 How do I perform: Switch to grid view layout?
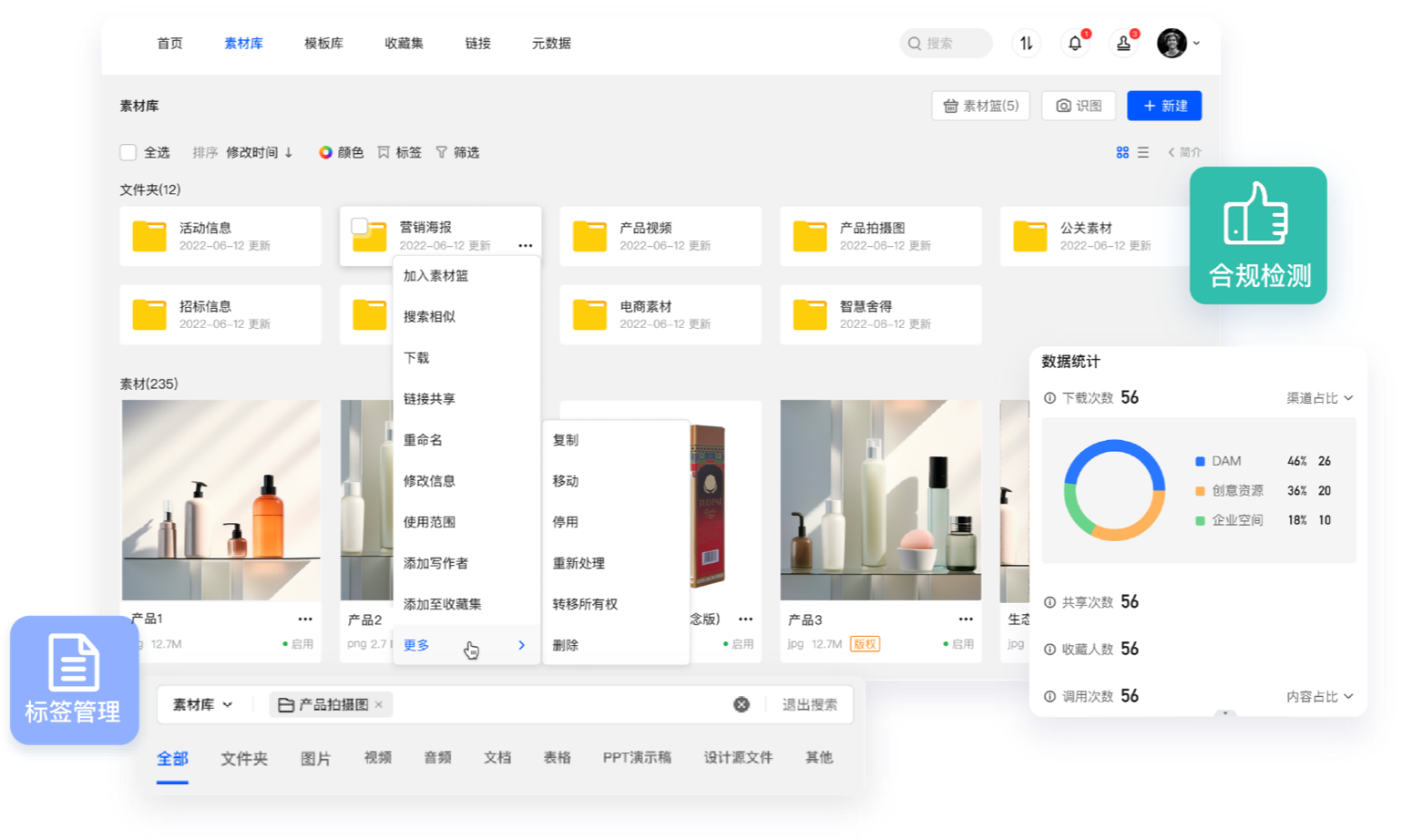click(x=1122, y=152)
